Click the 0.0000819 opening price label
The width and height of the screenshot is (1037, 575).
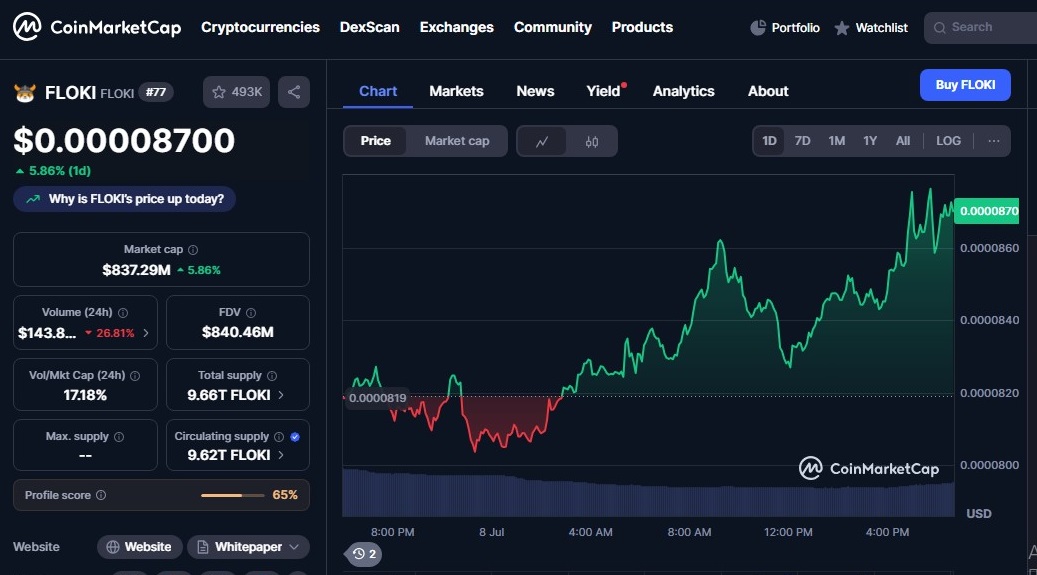pyautogui.click(x=377, y=398)
